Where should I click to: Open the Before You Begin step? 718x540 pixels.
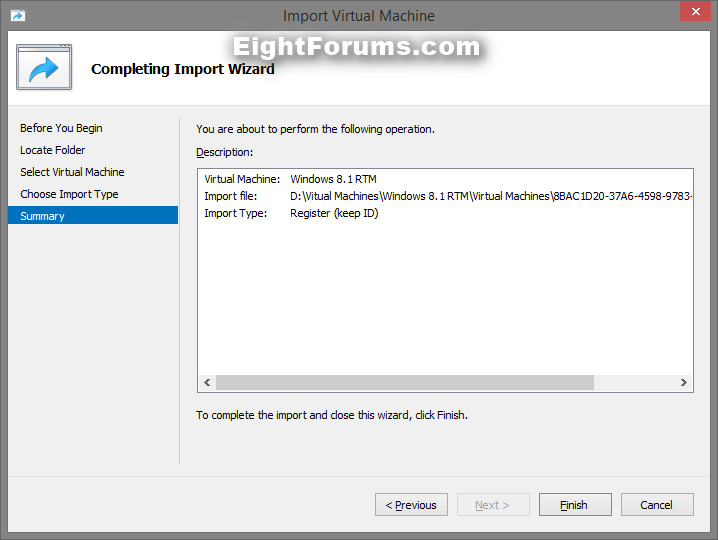click(61, 128)
